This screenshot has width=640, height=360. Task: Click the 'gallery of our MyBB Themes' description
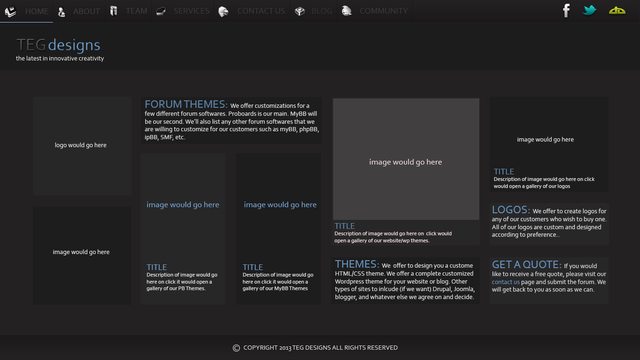coord(278,282)
